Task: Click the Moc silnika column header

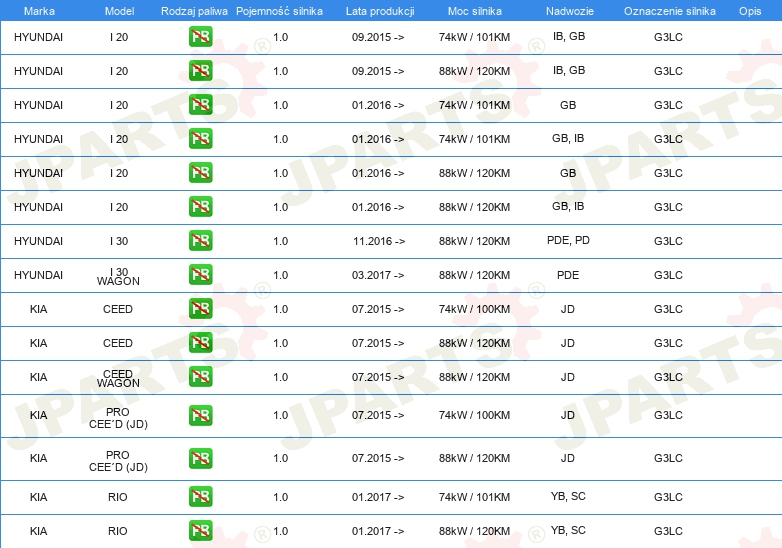Action: pyautogui.click(x=475, y=11)
